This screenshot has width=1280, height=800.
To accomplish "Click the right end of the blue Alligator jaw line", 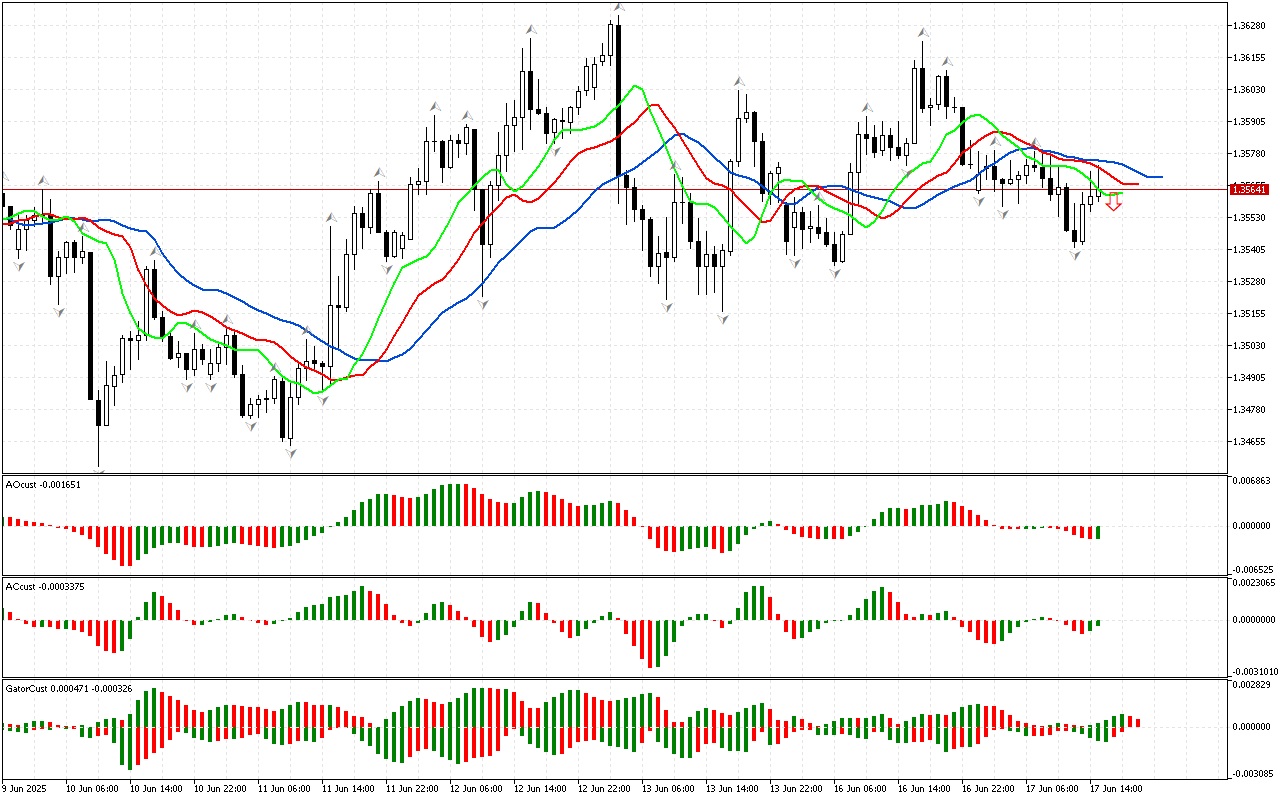I will (1160, 177).
